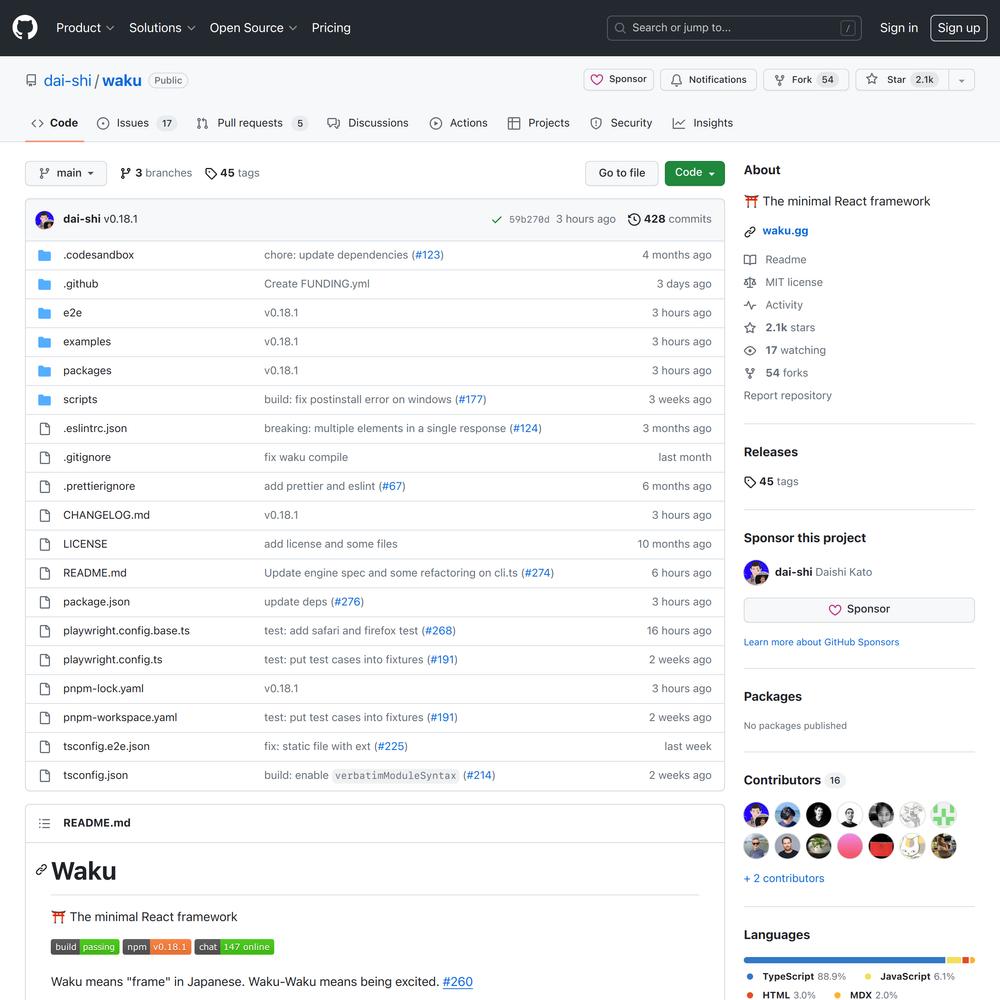1000x1000 pixels.
Task: Click the packages folder icon
Action: [45, 371]
